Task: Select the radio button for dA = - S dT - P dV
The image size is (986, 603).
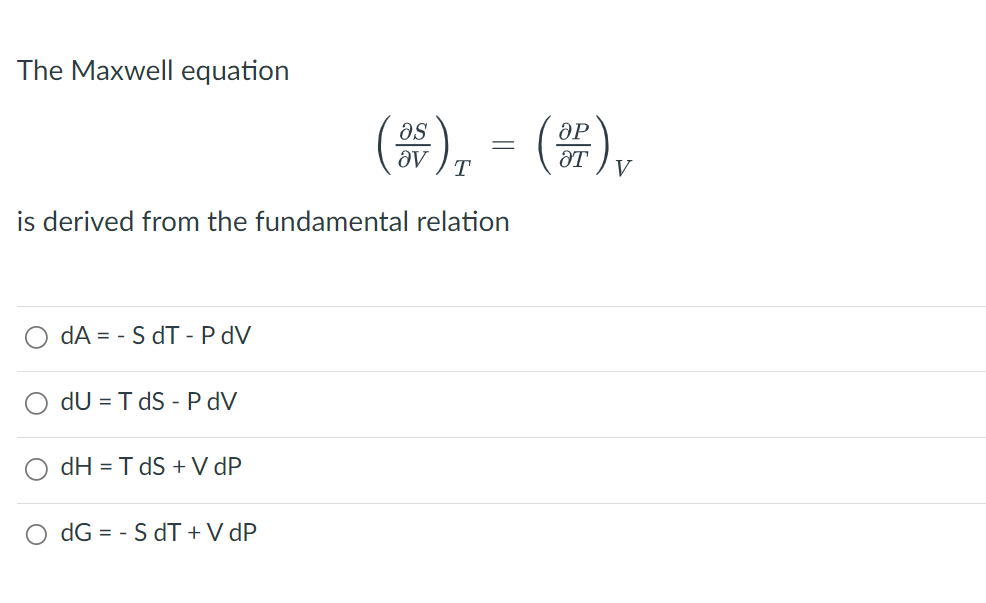Action: coord(36,337)
